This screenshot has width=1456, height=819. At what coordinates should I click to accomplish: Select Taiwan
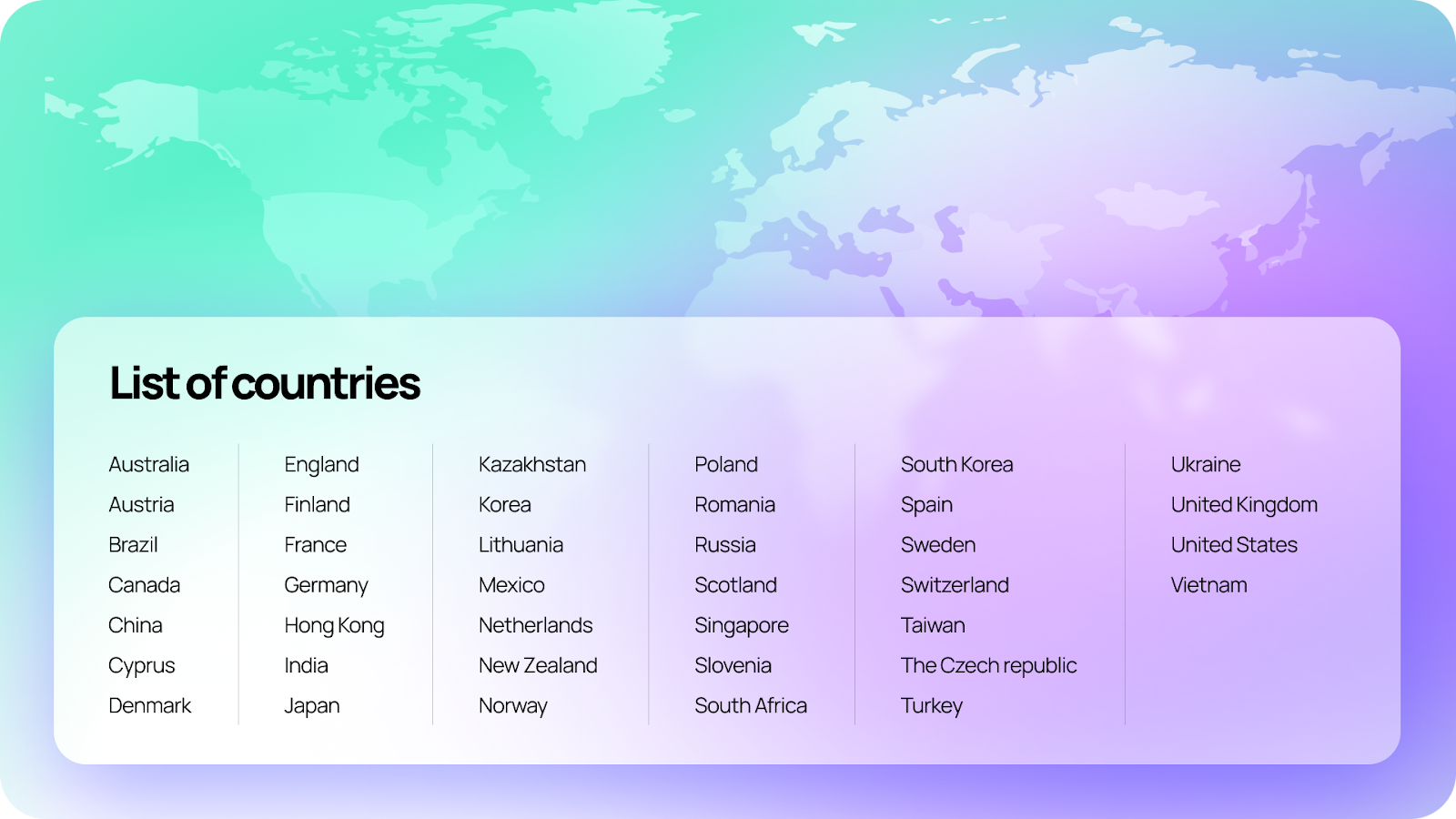click(934, 625)
